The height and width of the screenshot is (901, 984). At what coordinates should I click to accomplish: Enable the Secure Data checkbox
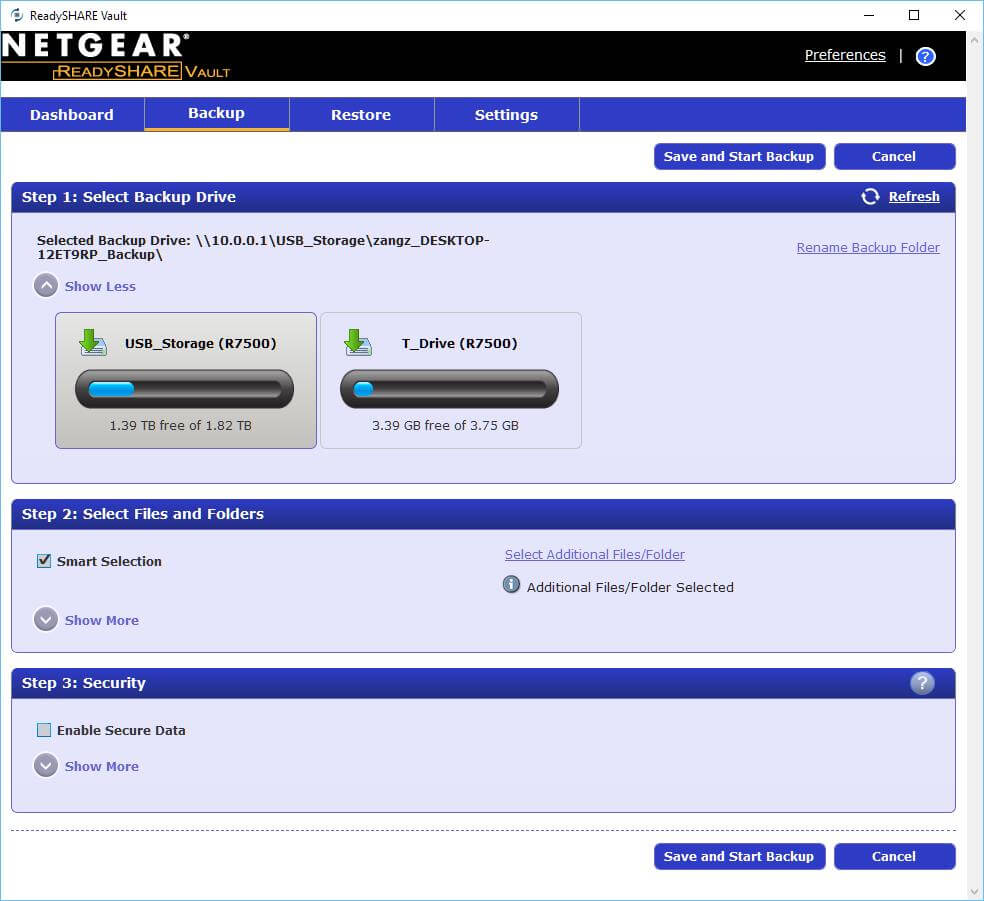[44, 730]
